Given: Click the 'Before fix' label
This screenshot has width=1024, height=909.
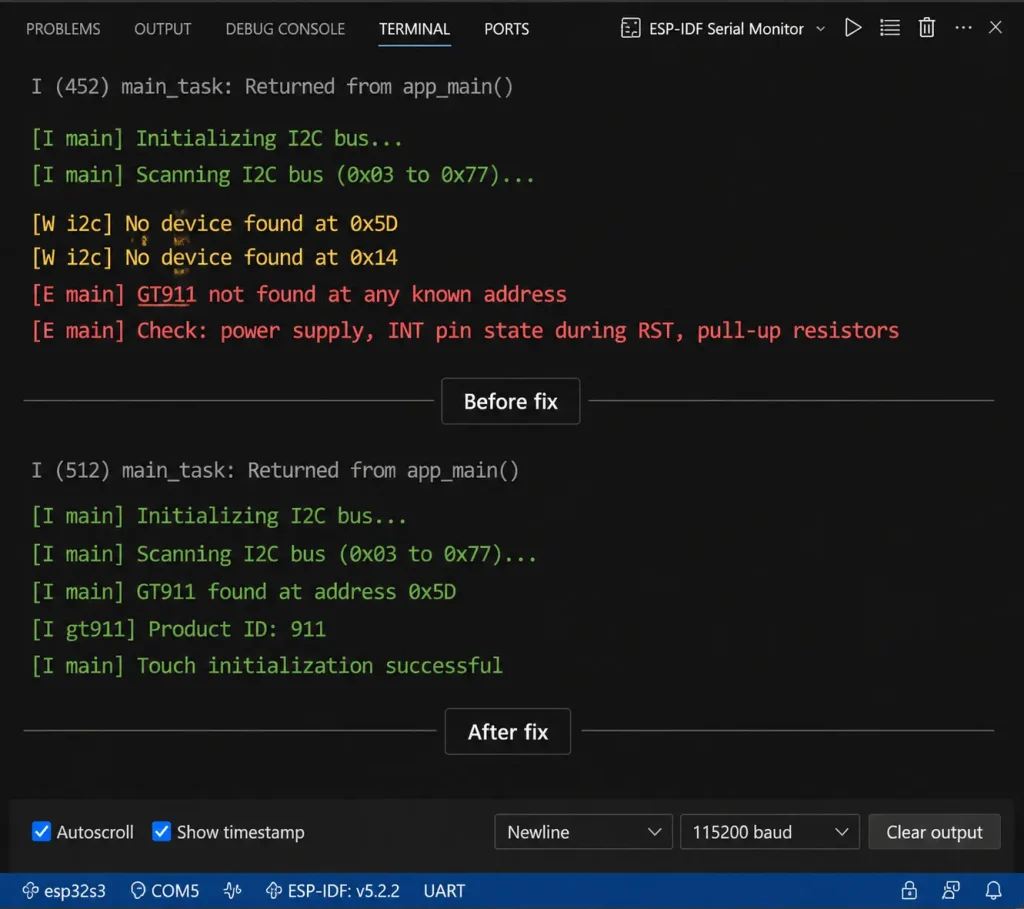Looking at the screenshot, I should 511,401.
